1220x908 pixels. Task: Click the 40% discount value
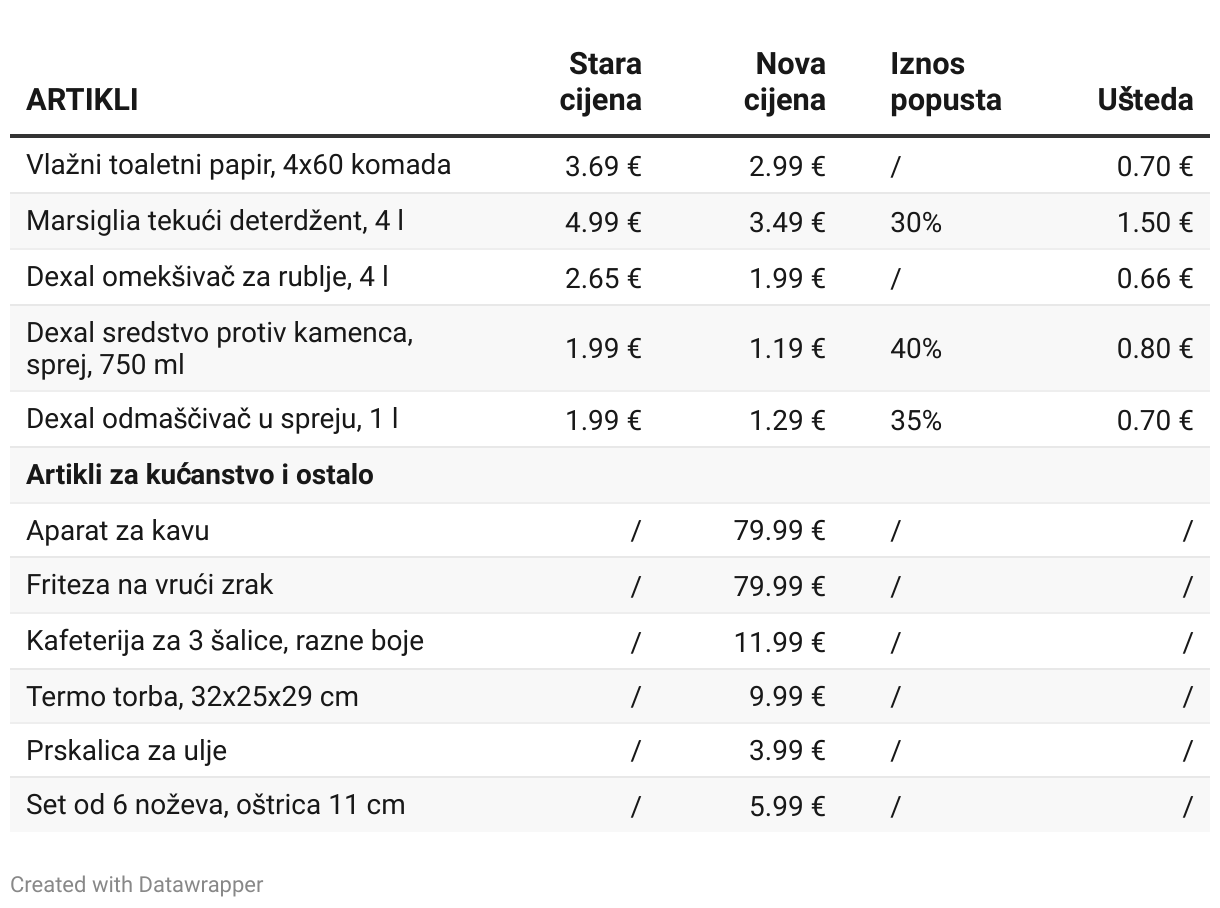coord(916,348)
